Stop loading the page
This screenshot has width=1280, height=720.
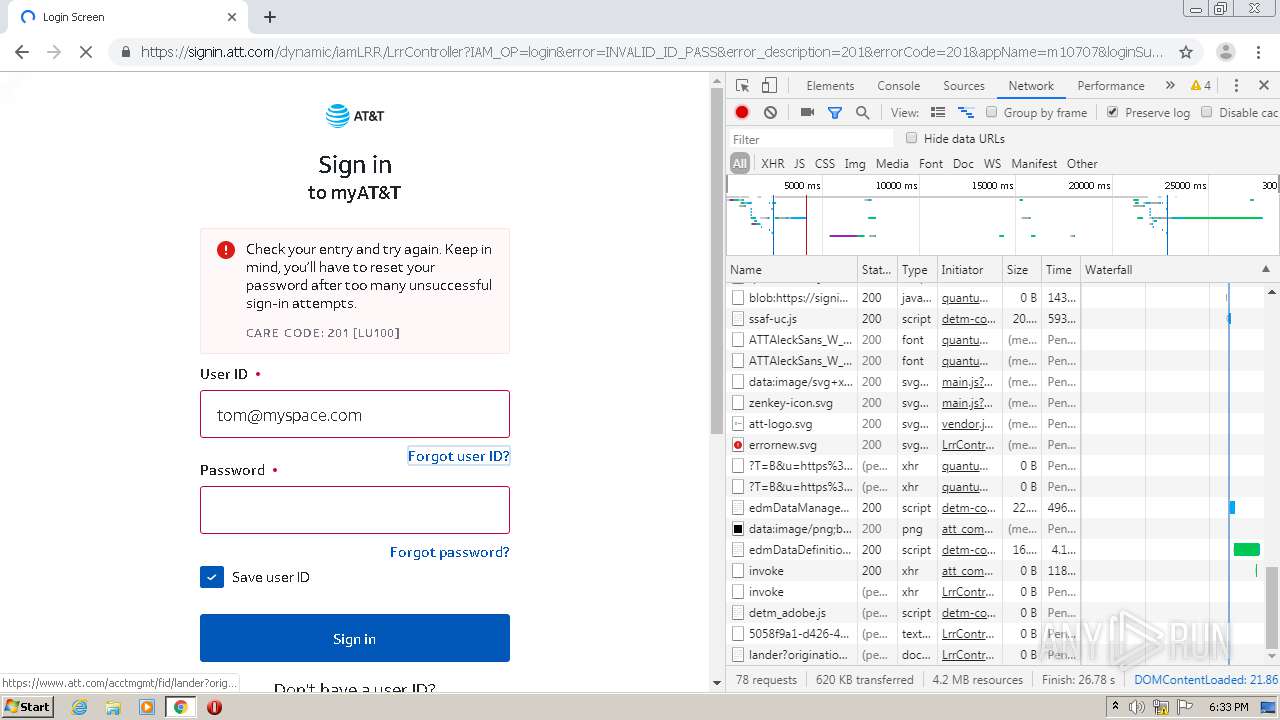click(x=86, y=52)
